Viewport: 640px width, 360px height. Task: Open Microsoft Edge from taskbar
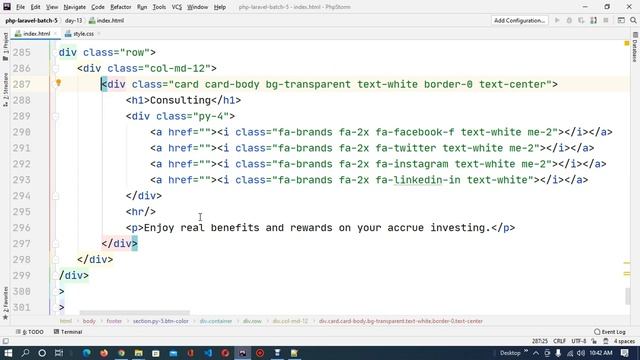pos(87,353)
